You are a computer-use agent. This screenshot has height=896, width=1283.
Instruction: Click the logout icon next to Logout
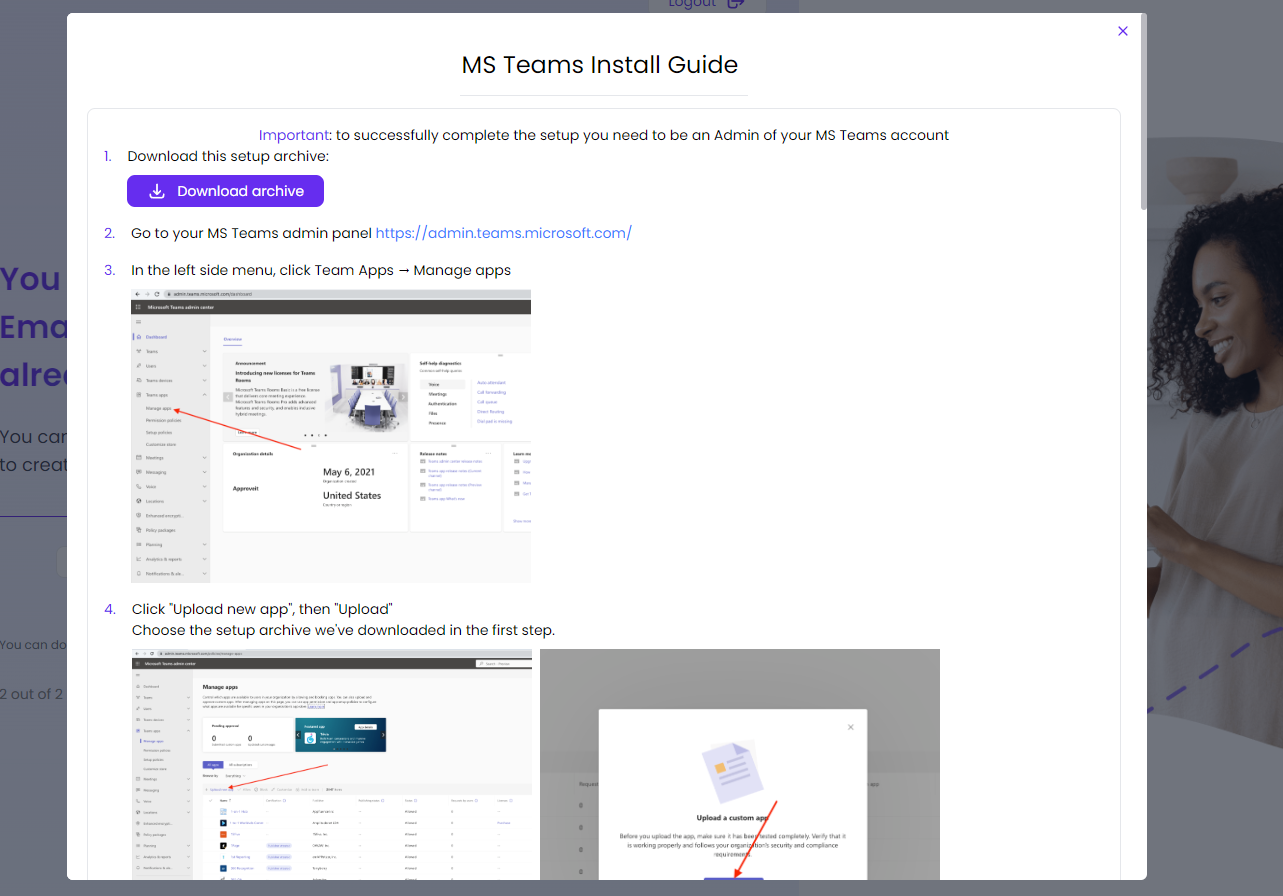coord(735,4)
